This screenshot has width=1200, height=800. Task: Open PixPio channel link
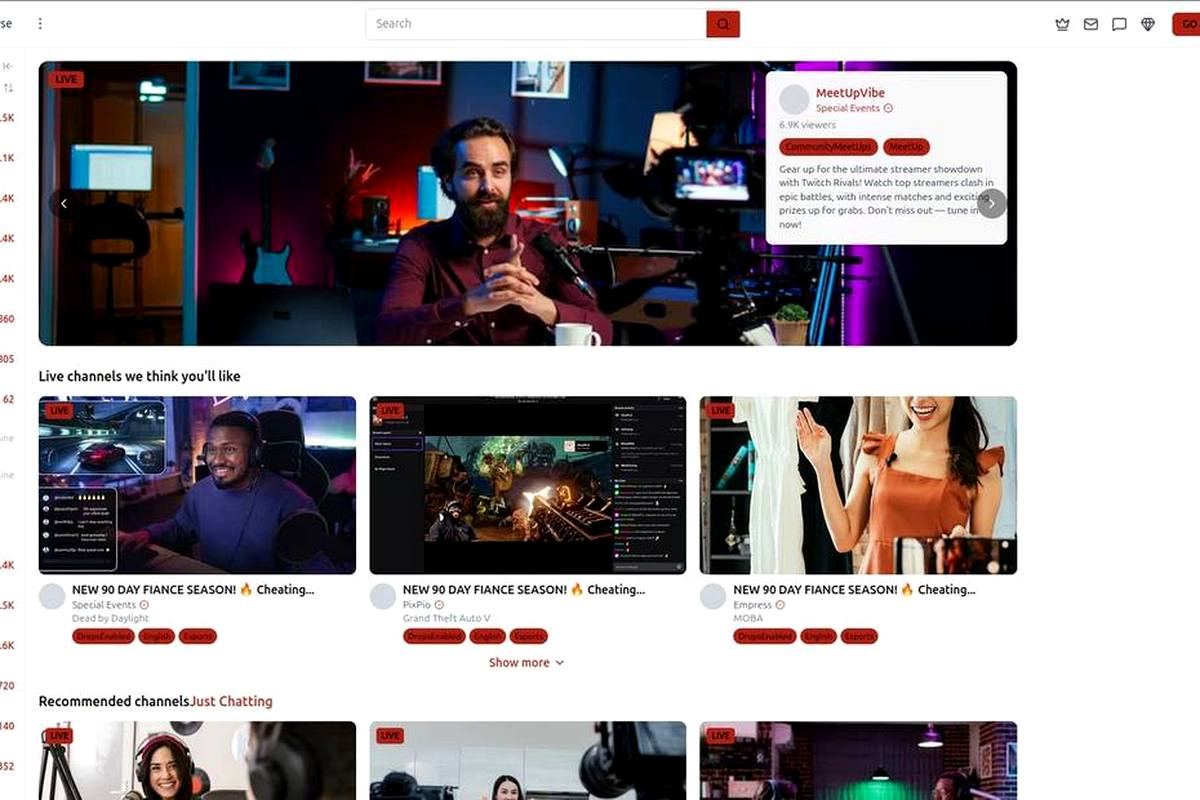[x=417, y=605]
